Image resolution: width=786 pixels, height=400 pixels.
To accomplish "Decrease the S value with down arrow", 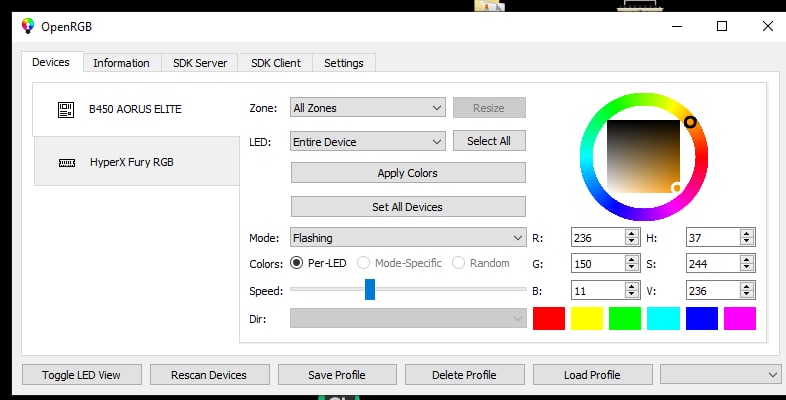I will click(747, 268).
